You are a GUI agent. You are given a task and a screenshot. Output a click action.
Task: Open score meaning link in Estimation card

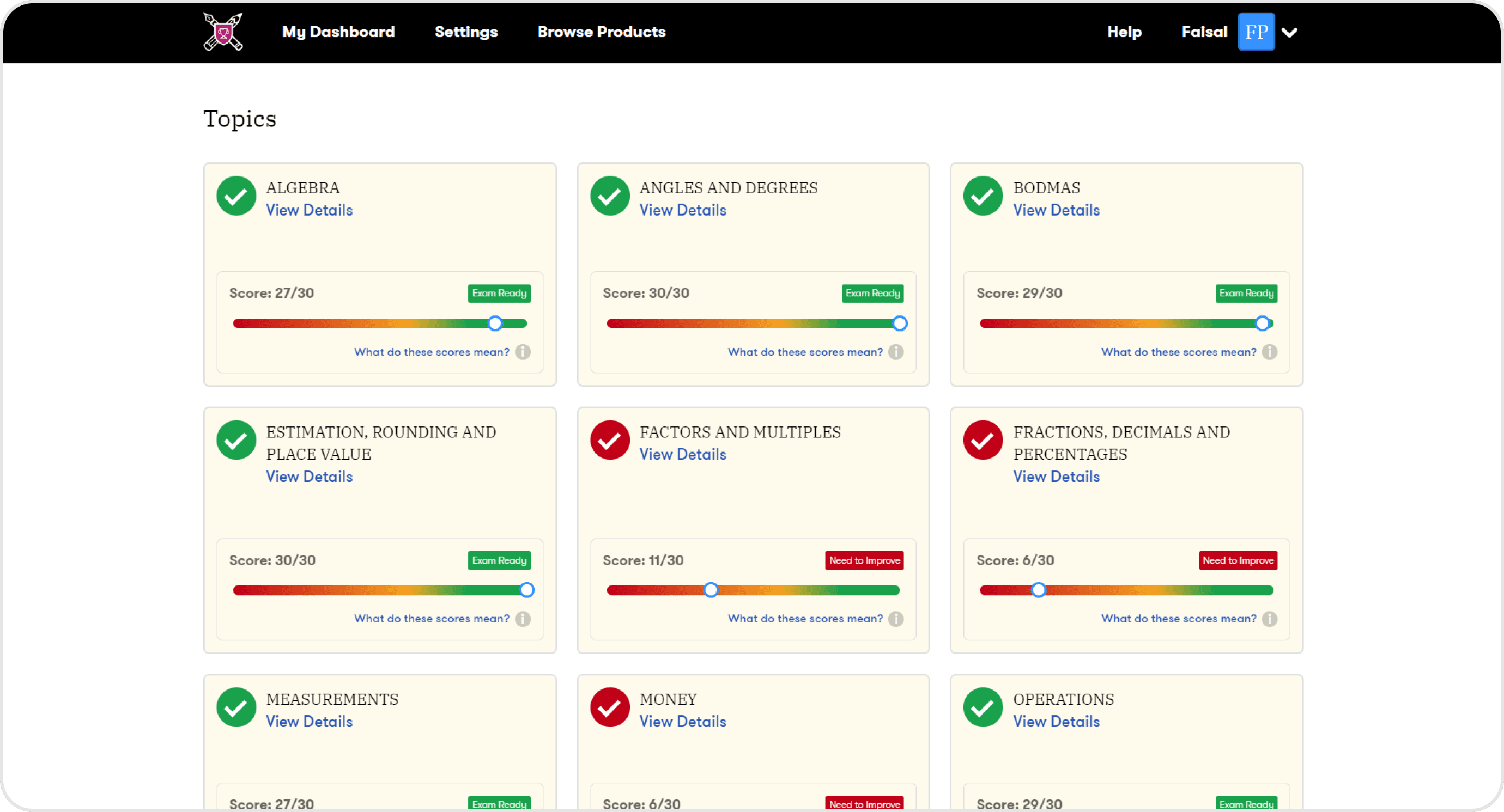tap(432, 619)
